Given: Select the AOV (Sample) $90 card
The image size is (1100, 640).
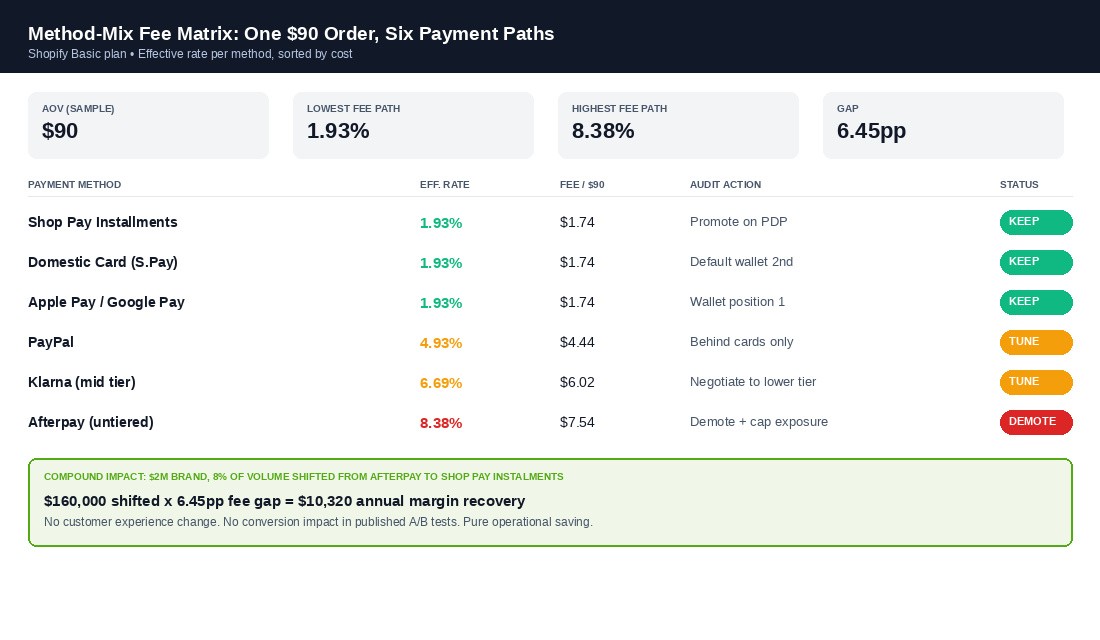Looking at the screenshot, I should tap(148, 125).
